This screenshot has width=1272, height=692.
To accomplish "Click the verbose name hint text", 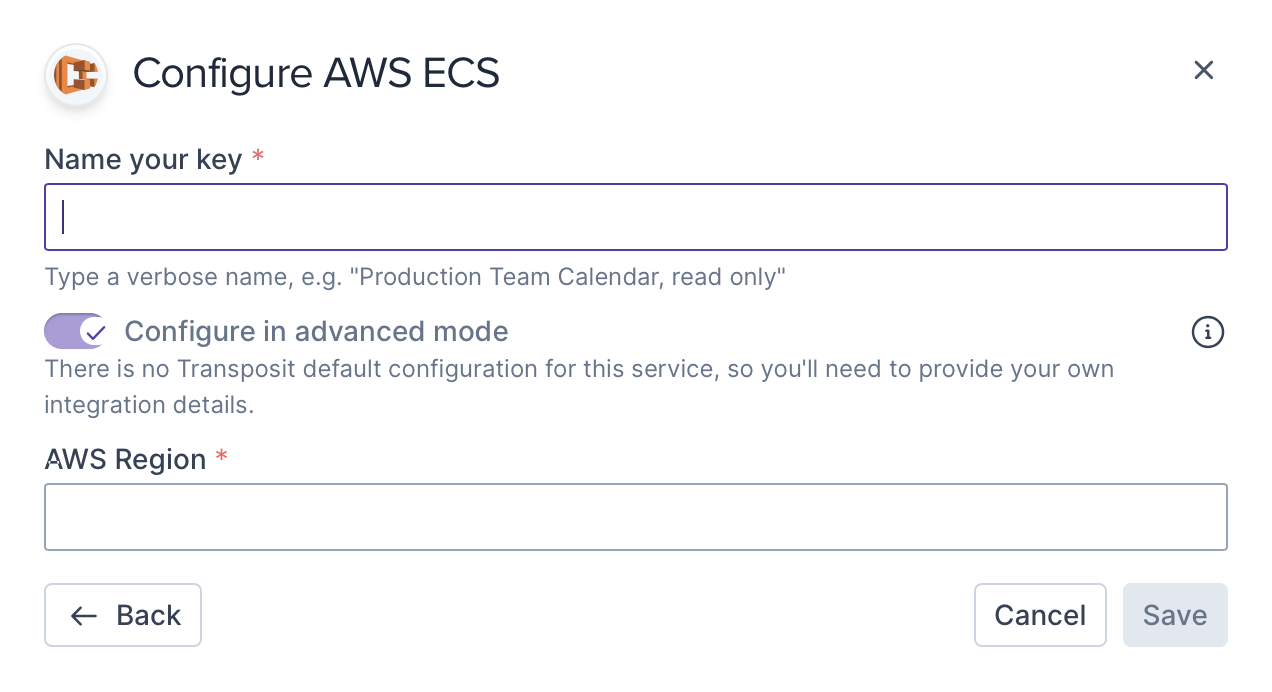I will (416, 277).
